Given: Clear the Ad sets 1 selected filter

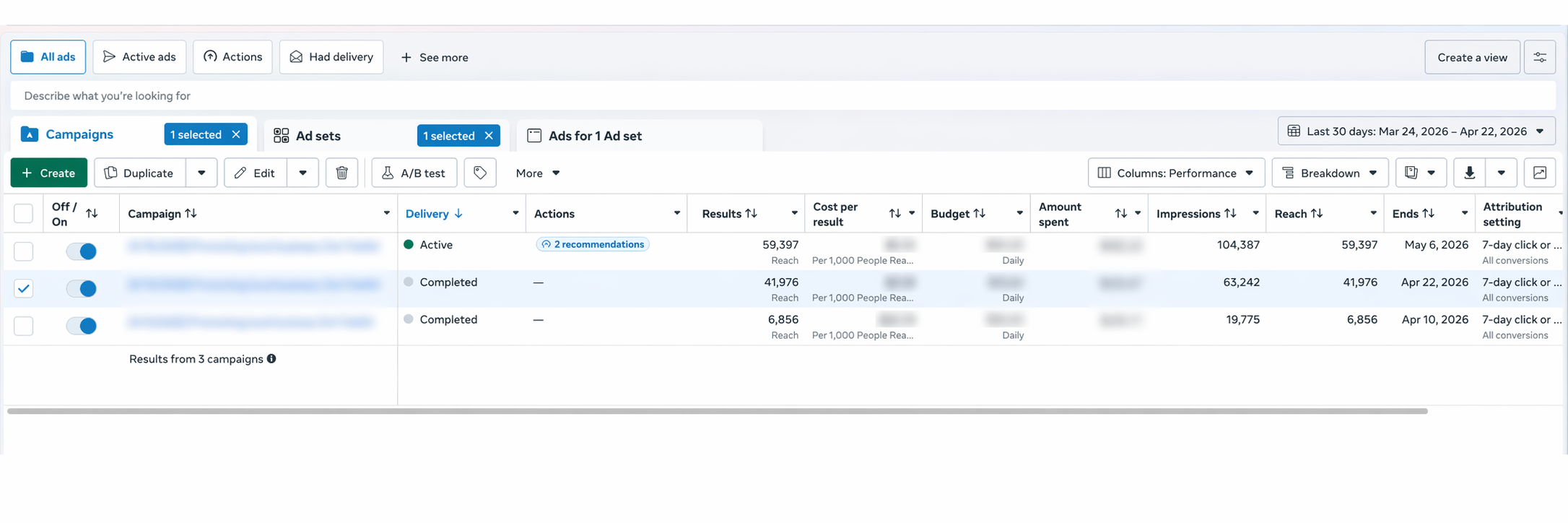Looking at the screenshot, I should (x=489, y=135).
